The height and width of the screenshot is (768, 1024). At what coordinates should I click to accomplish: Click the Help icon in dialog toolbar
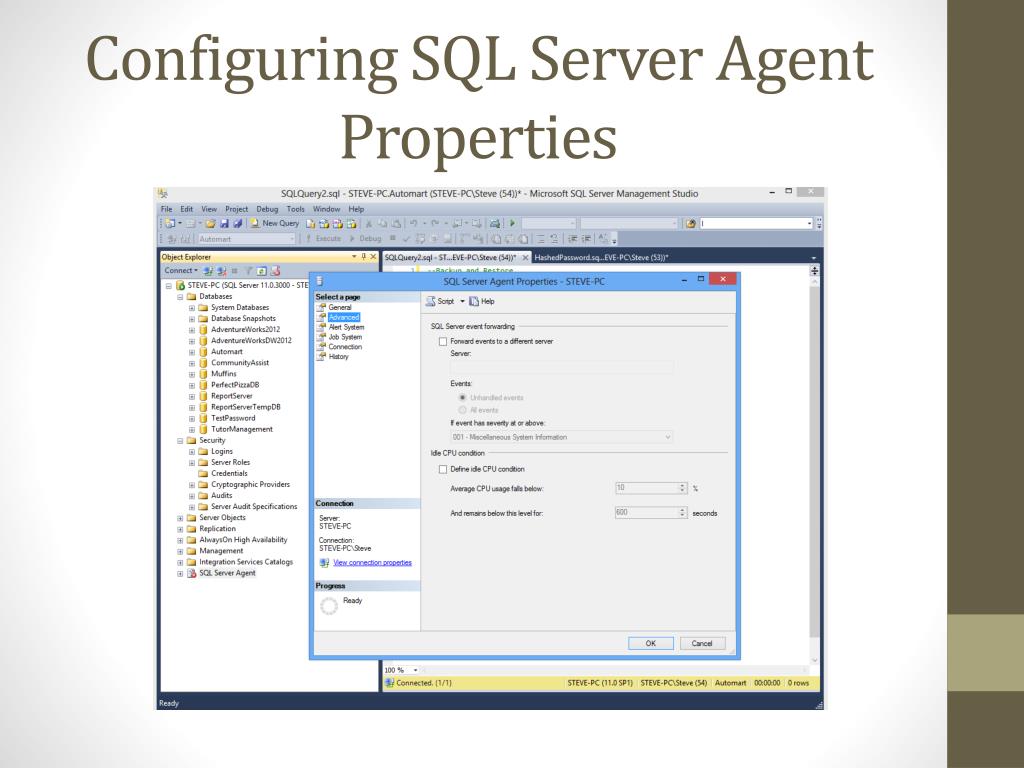[474, 301]
